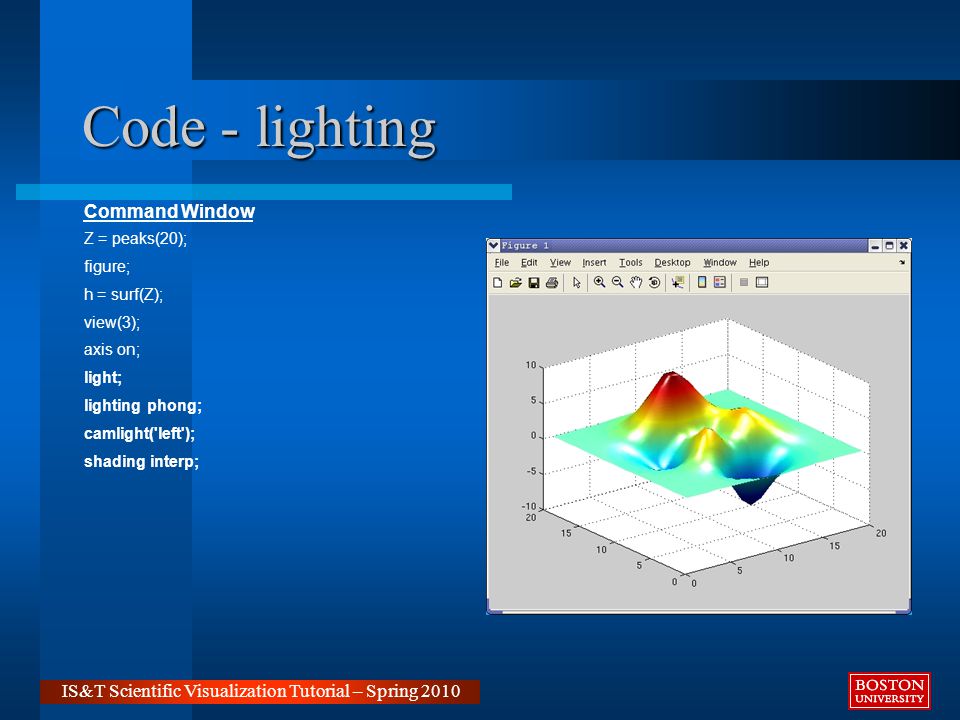Activate the Zoom Out magnifier tool
The width and height of the screenshot is (960, 720).
coord(617,282)
